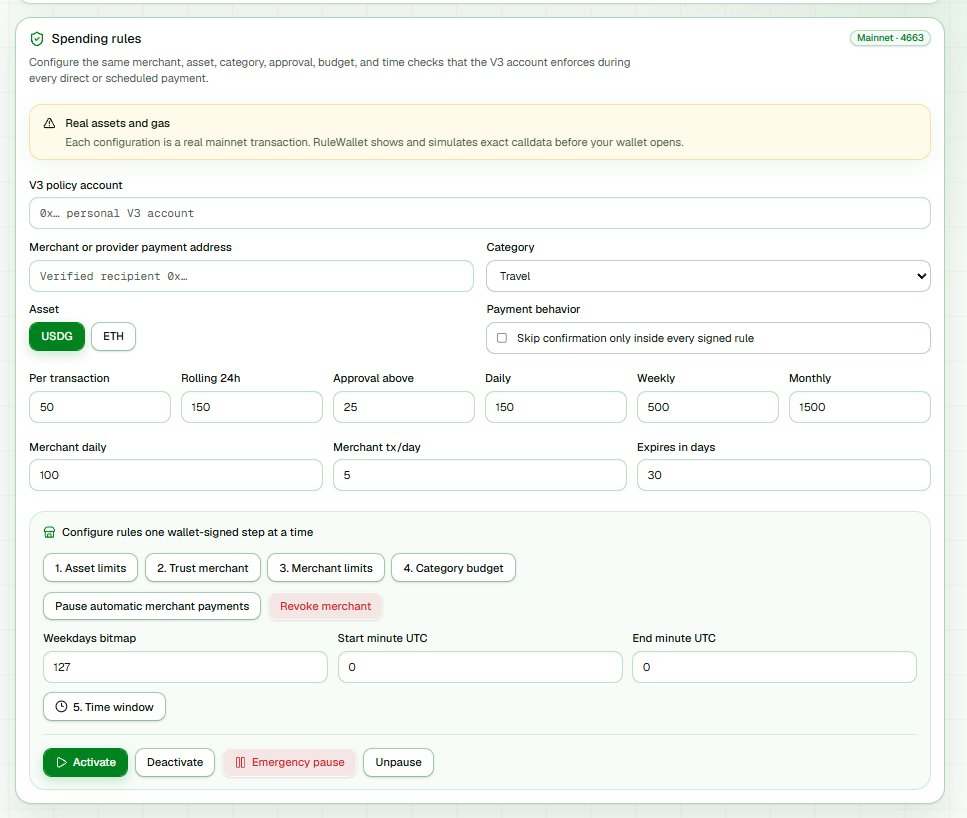Edit the Weekly limit field showing 500
Viewport: 967px width, 818px height.
(x=707, y=407)
